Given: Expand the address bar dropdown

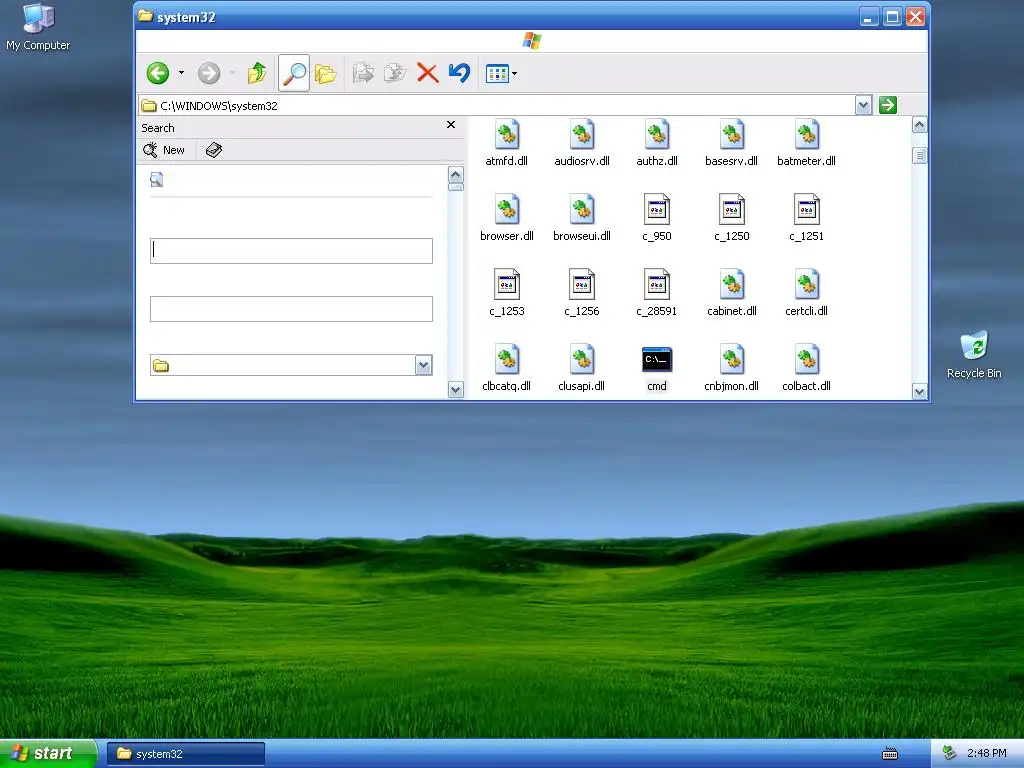Looking at the screenshot, I should [x=863, y=105].
